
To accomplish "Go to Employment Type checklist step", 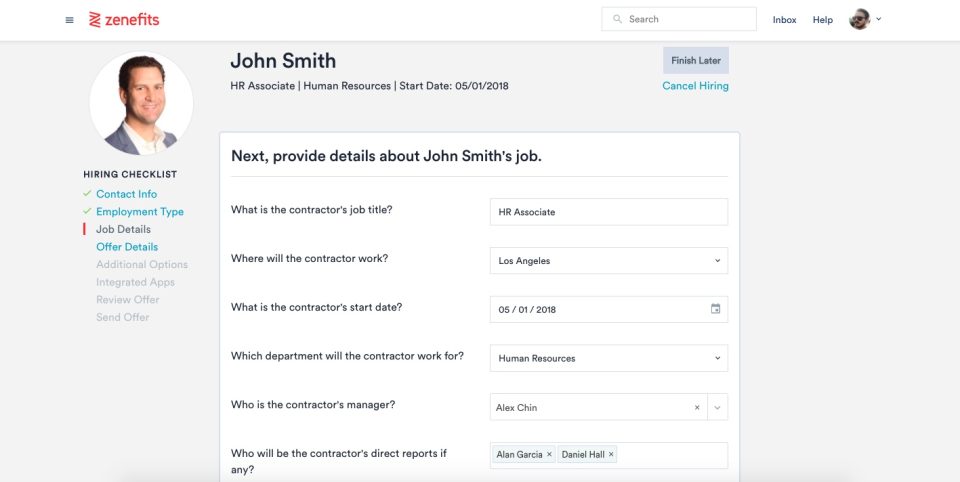I will [x=139, y=212].
